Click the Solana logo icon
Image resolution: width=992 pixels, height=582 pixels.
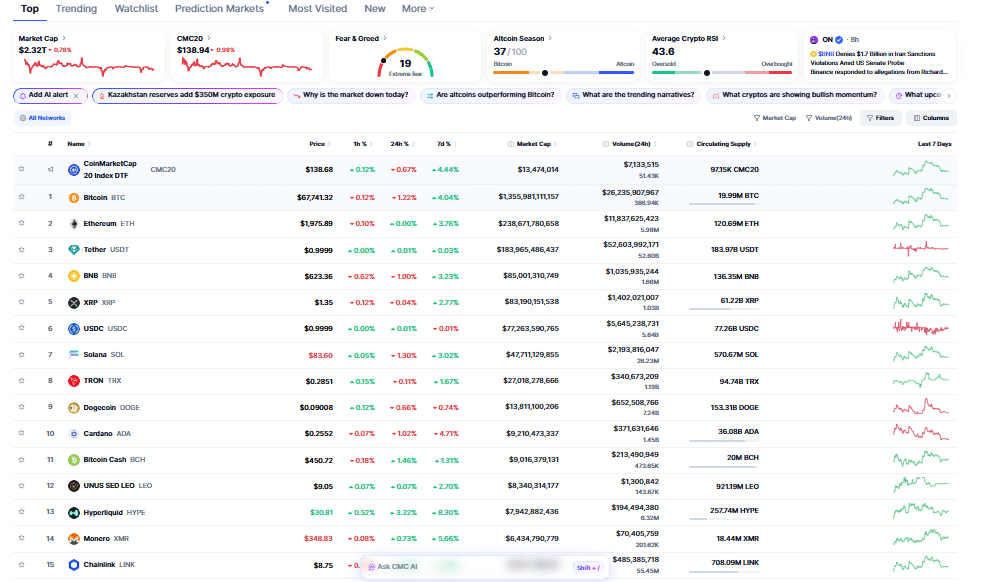pos(74,354)
